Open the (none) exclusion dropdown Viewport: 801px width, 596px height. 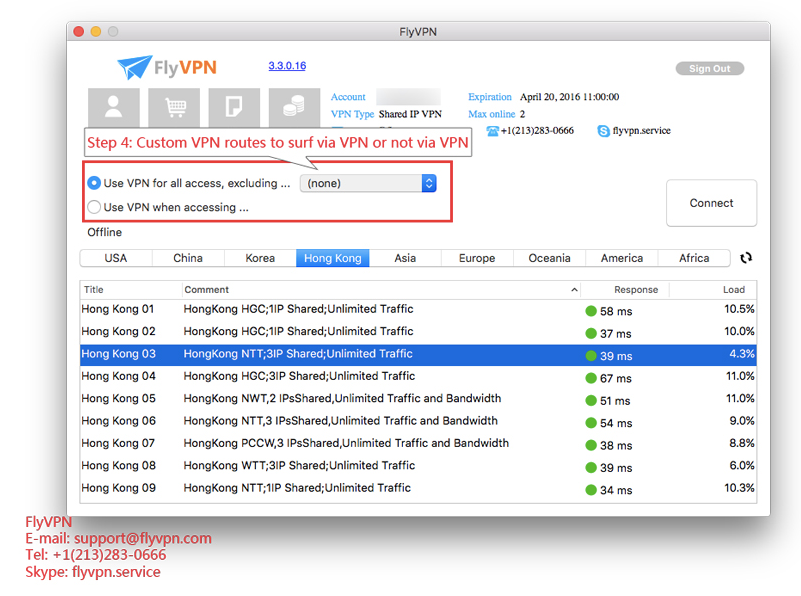[x=368, y=183]
